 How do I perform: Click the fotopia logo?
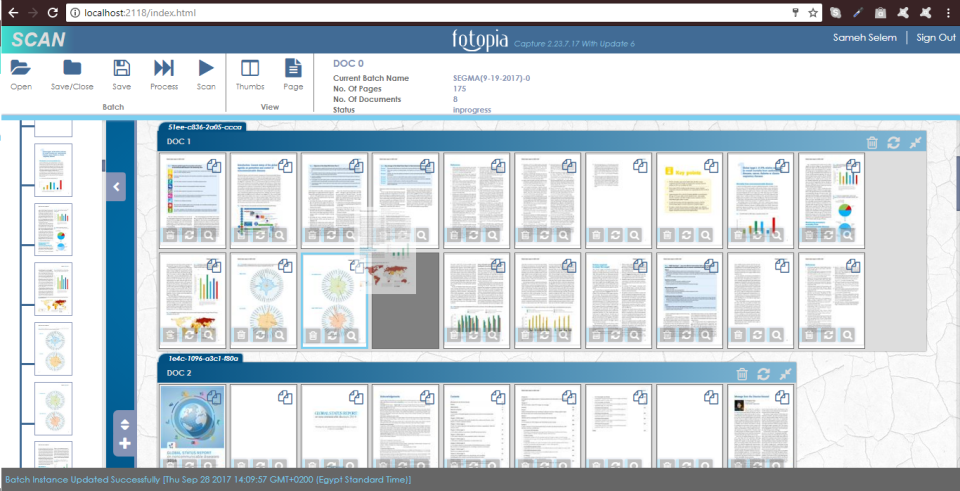pyautogui.click(x=480, y=39)
